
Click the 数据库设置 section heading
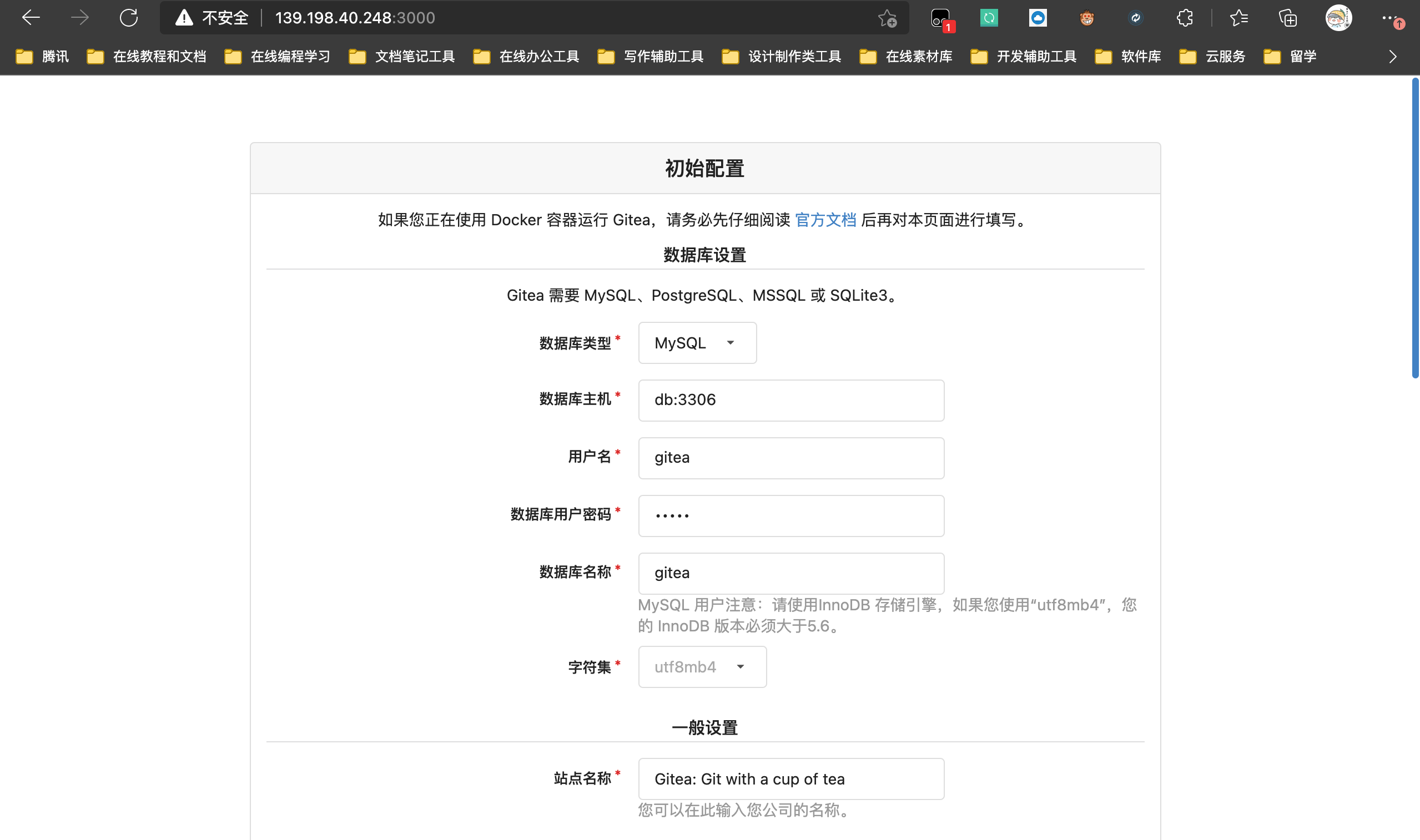[704, 255]
